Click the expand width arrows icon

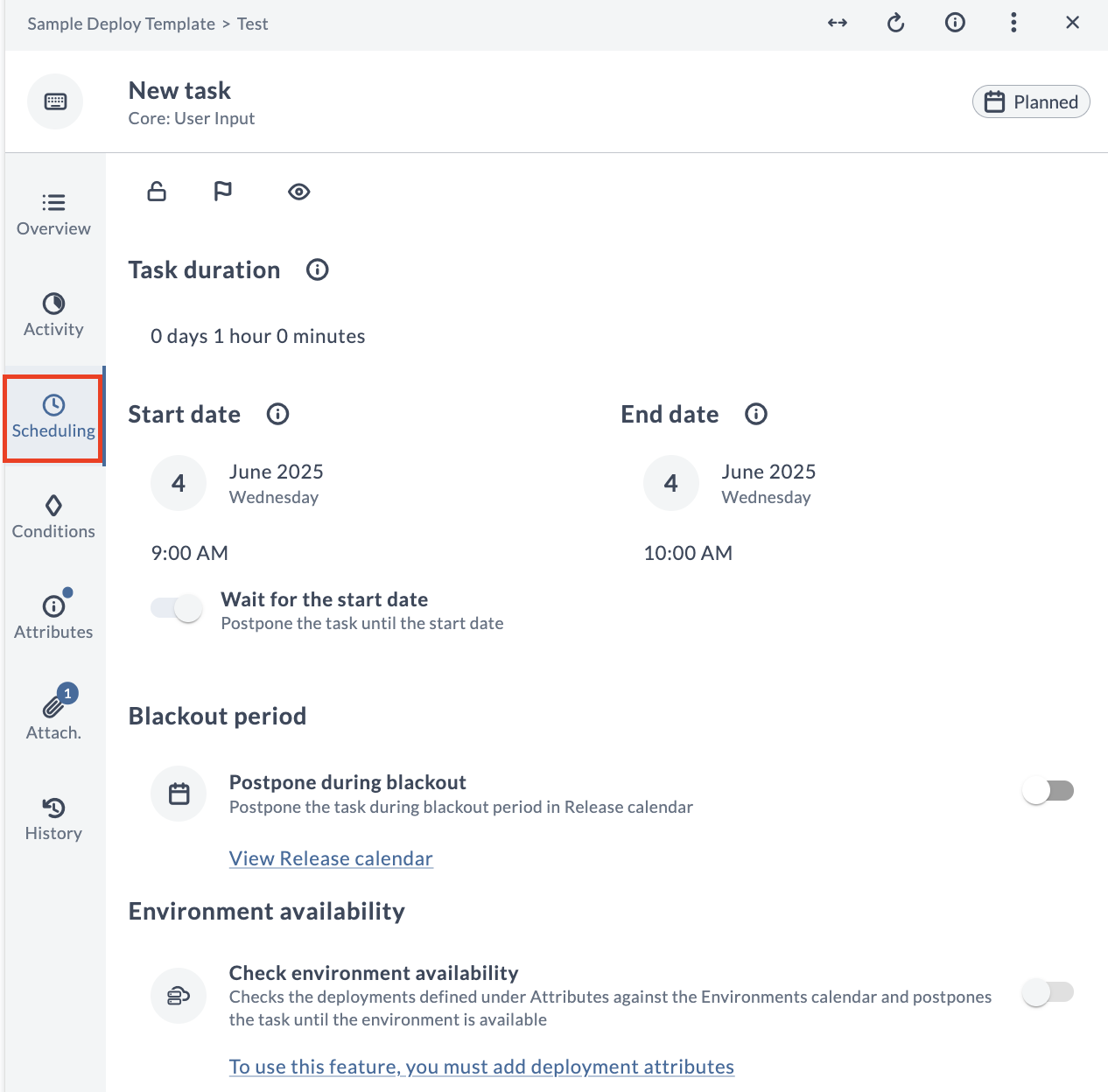838,23
